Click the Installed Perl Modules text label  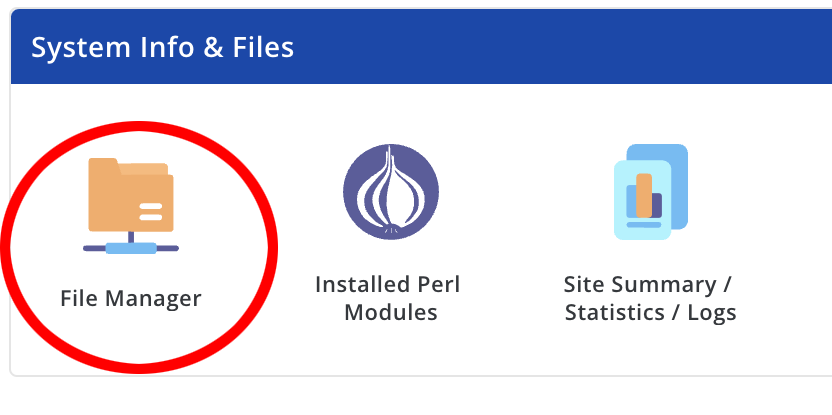click(x=388, y=298)
